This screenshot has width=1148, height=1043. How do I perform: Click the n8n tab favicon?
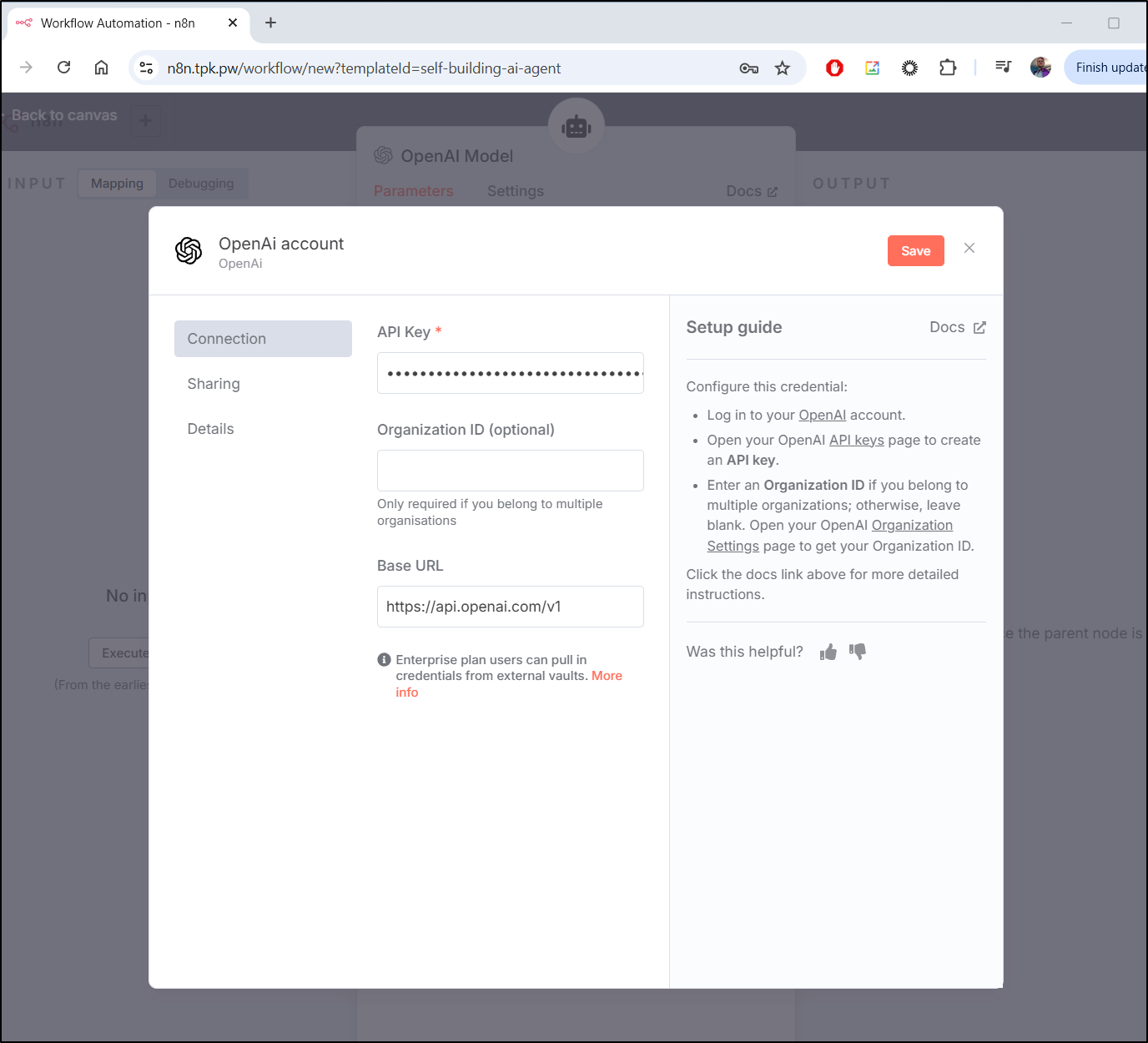[24, 23]
